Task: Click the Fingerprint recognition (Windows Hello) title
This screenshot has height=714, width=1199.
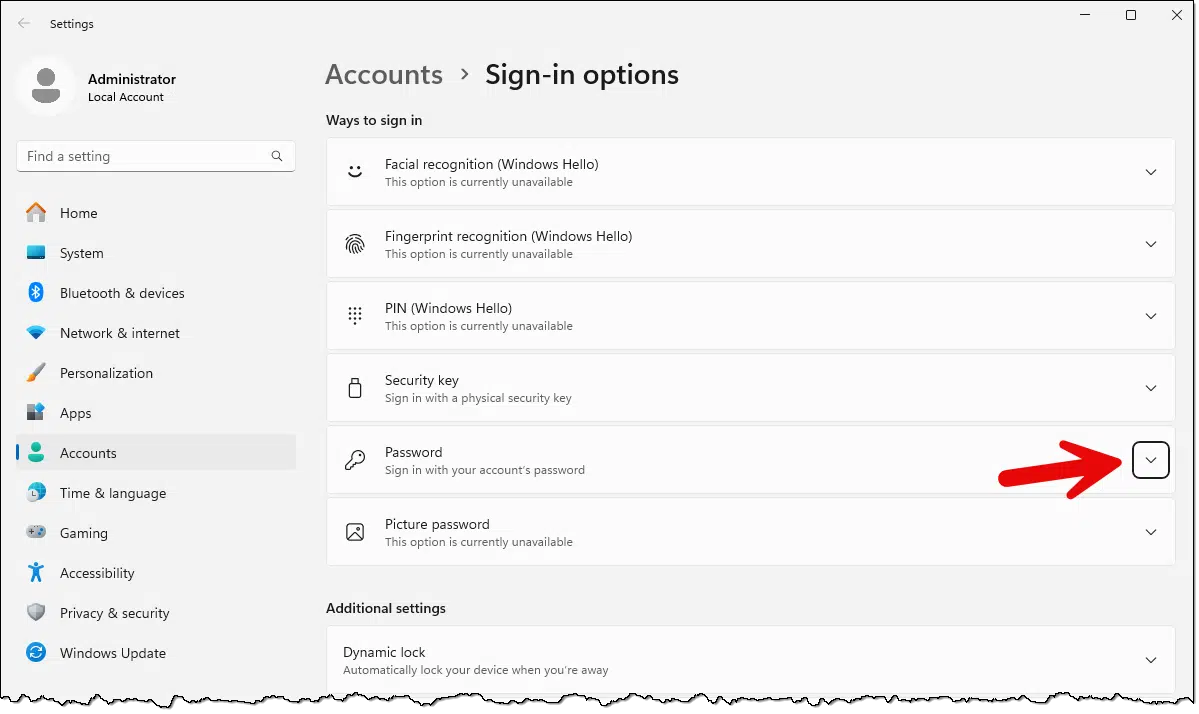Action: pos(509,236)
